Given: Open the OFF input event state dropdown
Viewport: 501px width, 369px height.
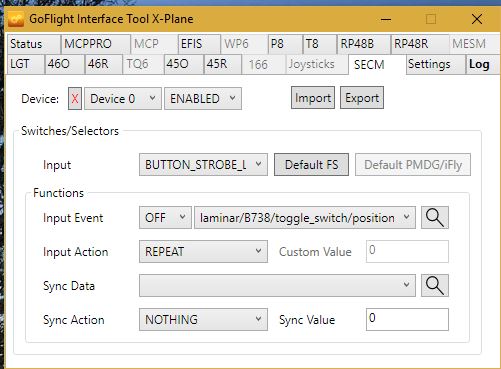Looking at the screenshot, I should click(165, 218).
